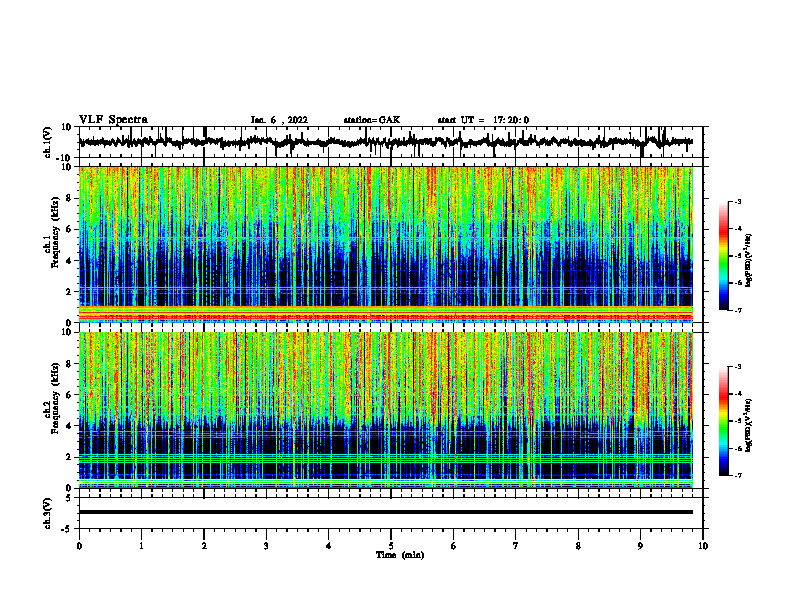This screenshot has height=612, width=792.
Task: Click the "5" tick on the time axis
Action: [391, 546]
